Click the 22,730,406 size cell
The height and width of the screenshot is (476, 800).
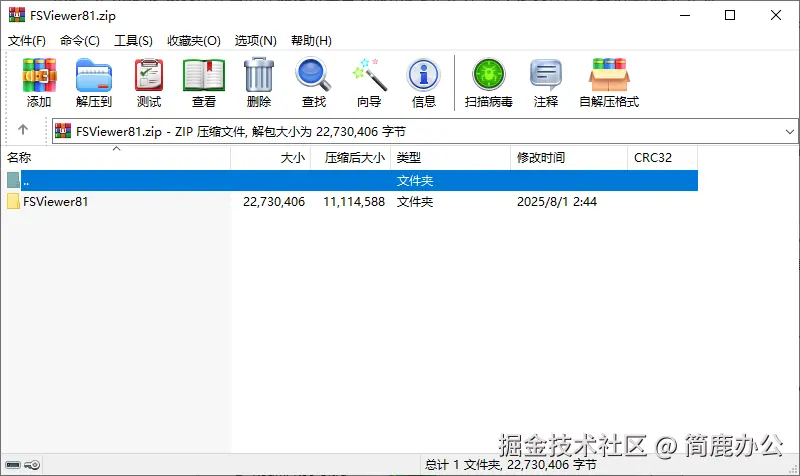tap(274, 202)
